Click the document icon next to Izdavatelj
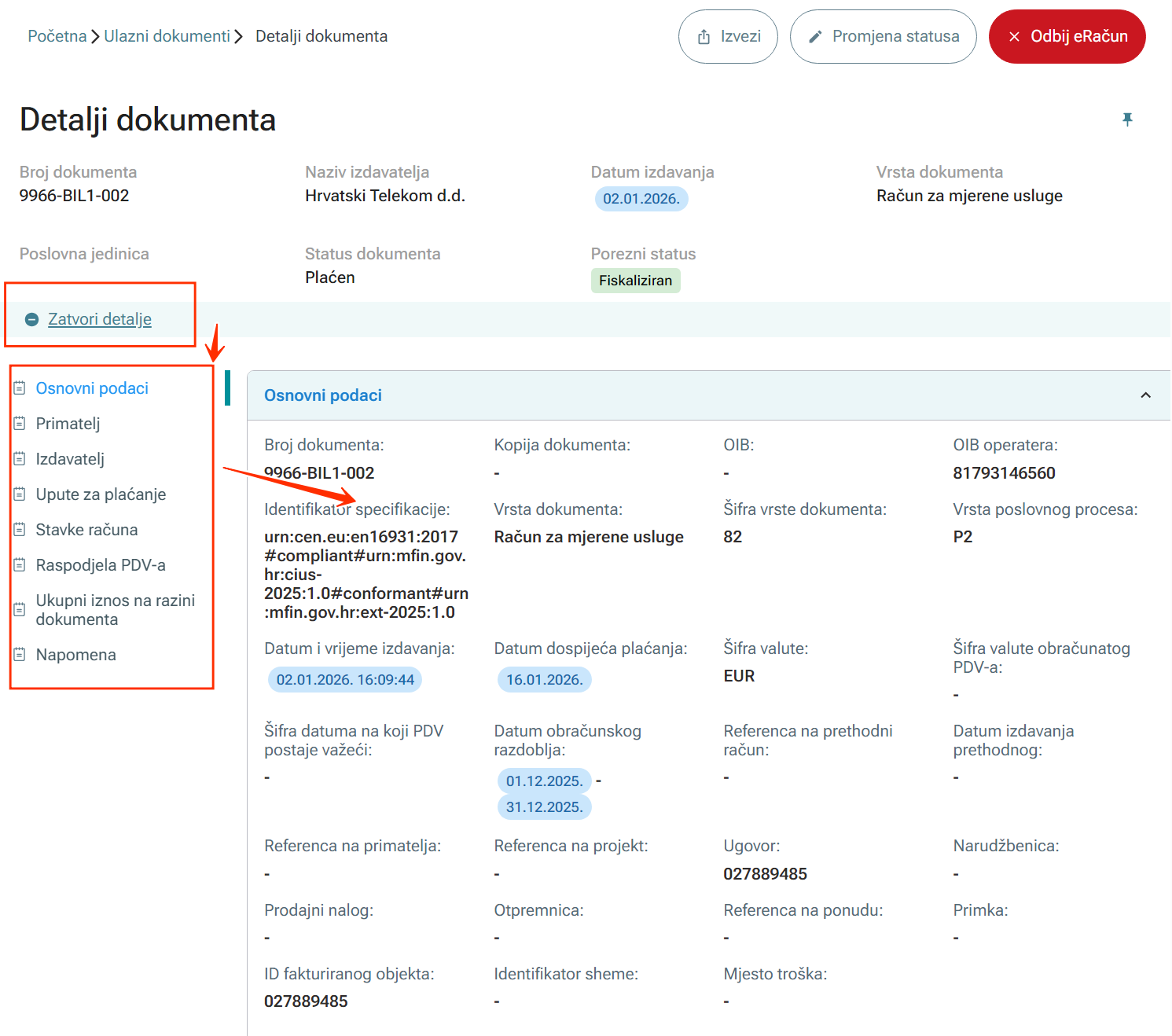1172x1036 pixels. point(20,459)
